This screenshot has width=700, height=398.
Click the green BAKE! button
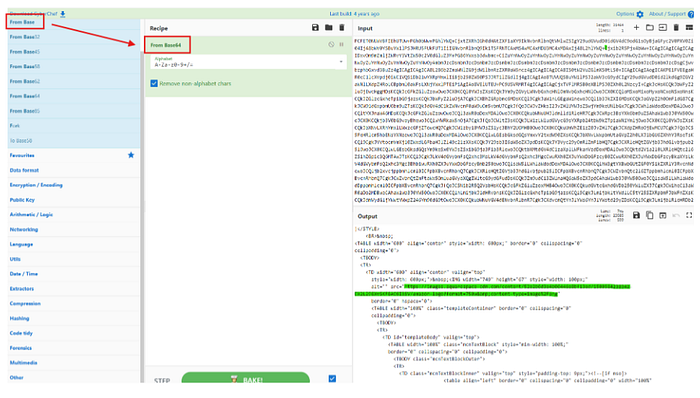[x=246, y=378]
